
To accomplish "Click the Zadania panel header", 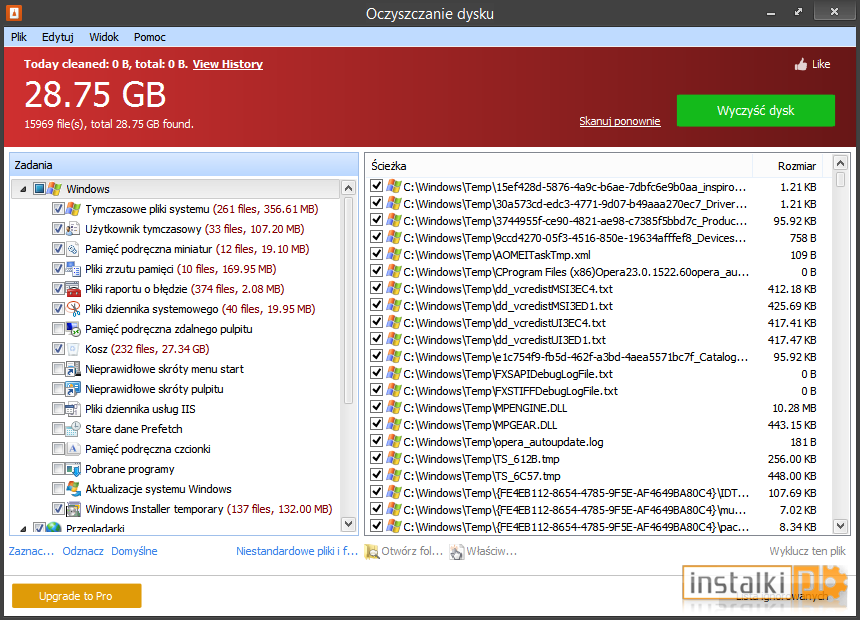I will (184, 165).
